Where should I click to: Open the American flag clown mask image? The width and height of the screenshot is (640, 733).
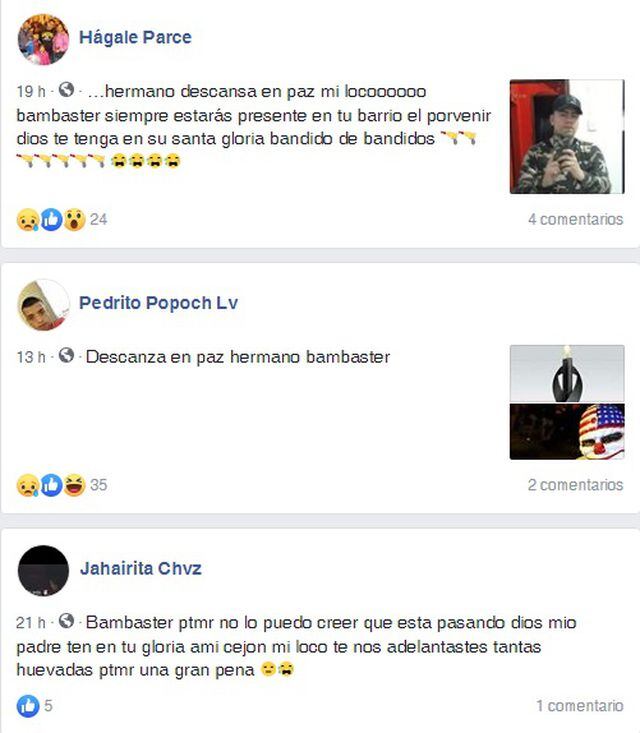tap(567, 431)
